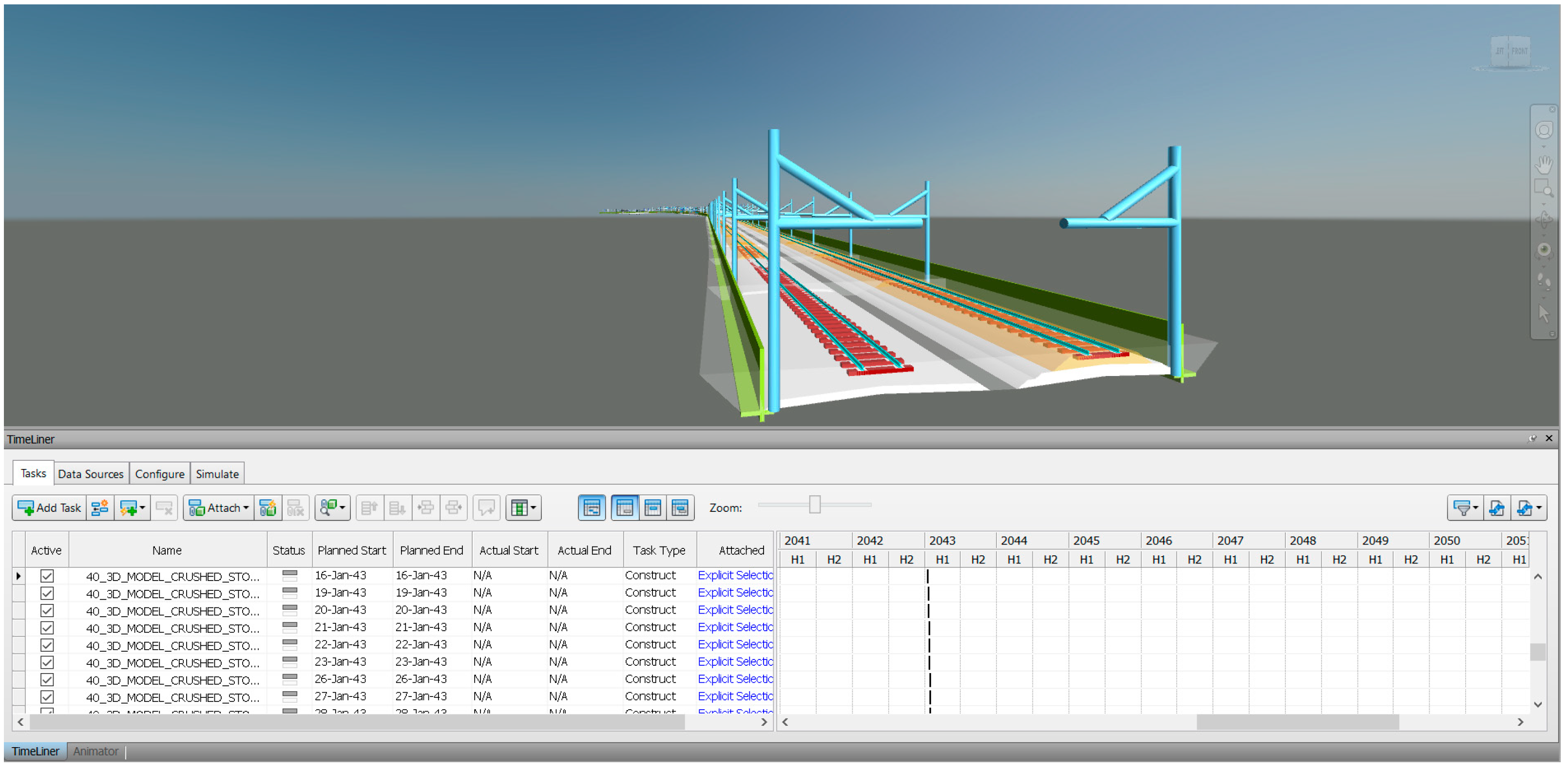
Task: Uncheck Active box for 16-Jan-43 task
Action: point(47,576)
